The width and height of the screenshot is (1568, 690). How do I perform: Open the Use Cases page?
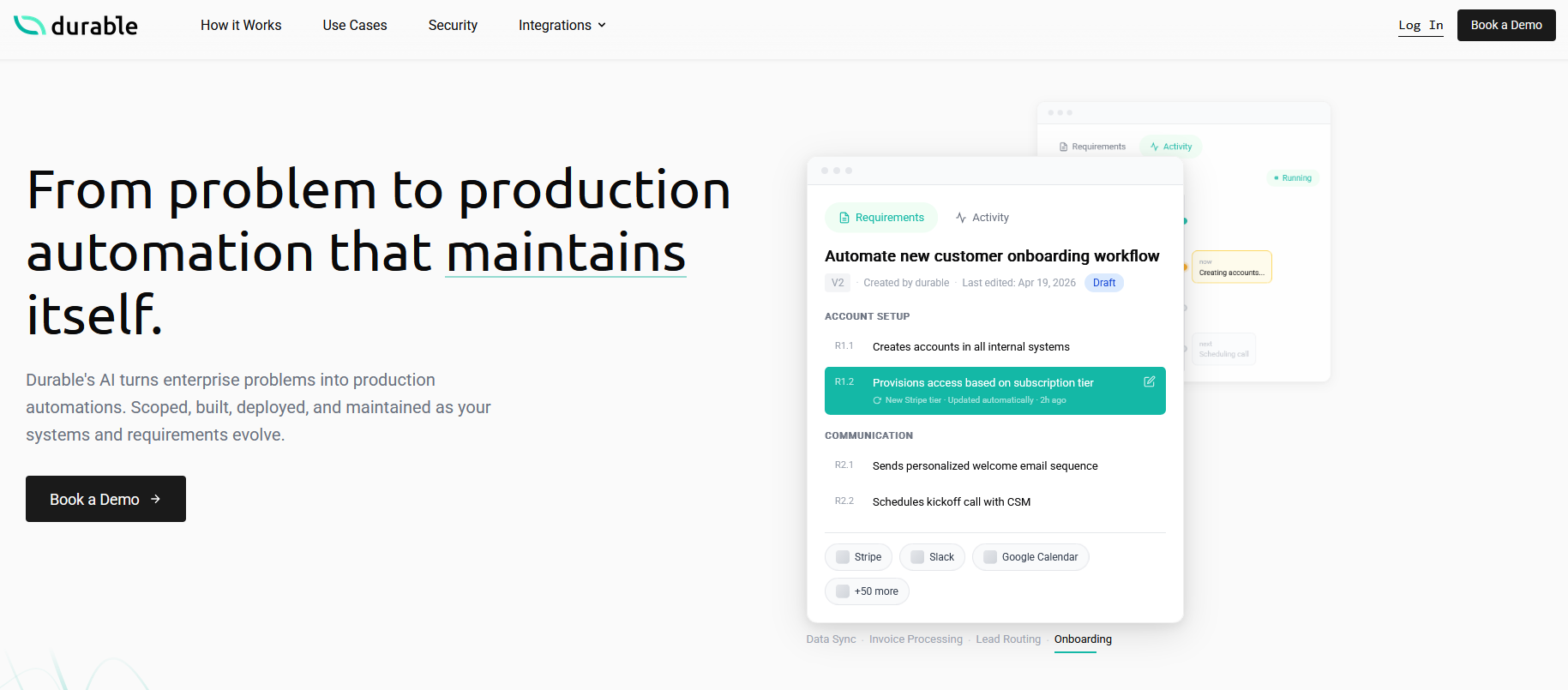point(355,26)
